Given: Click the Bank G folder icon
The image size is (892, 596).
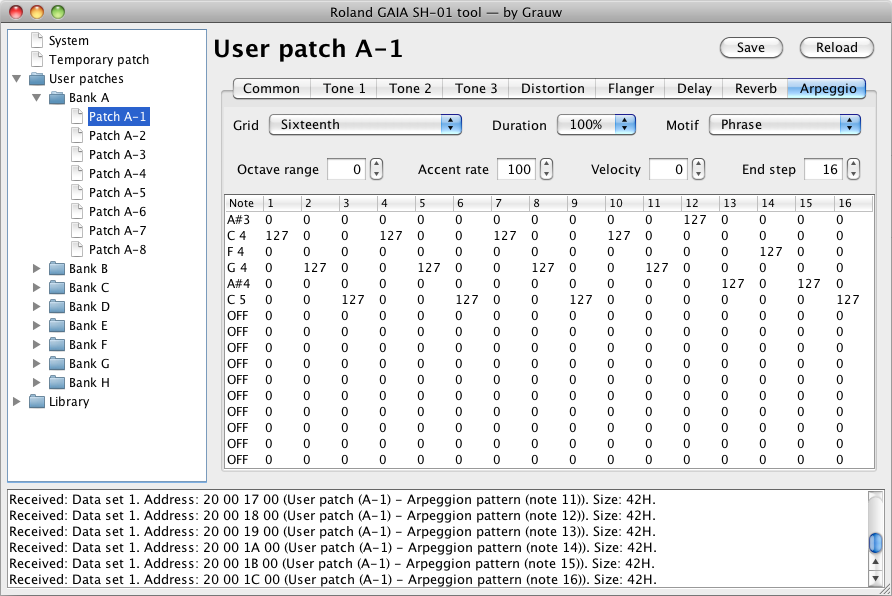Looking at the screenshot, I should tap(57, 363).
